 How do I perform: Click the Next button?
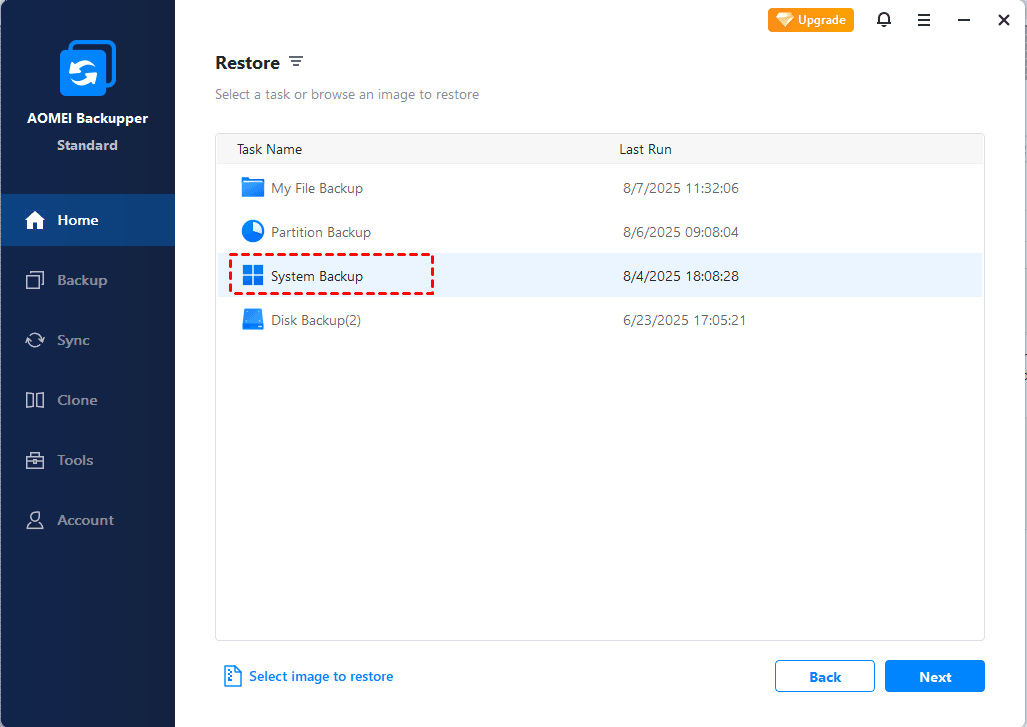[x=934, y=677]
